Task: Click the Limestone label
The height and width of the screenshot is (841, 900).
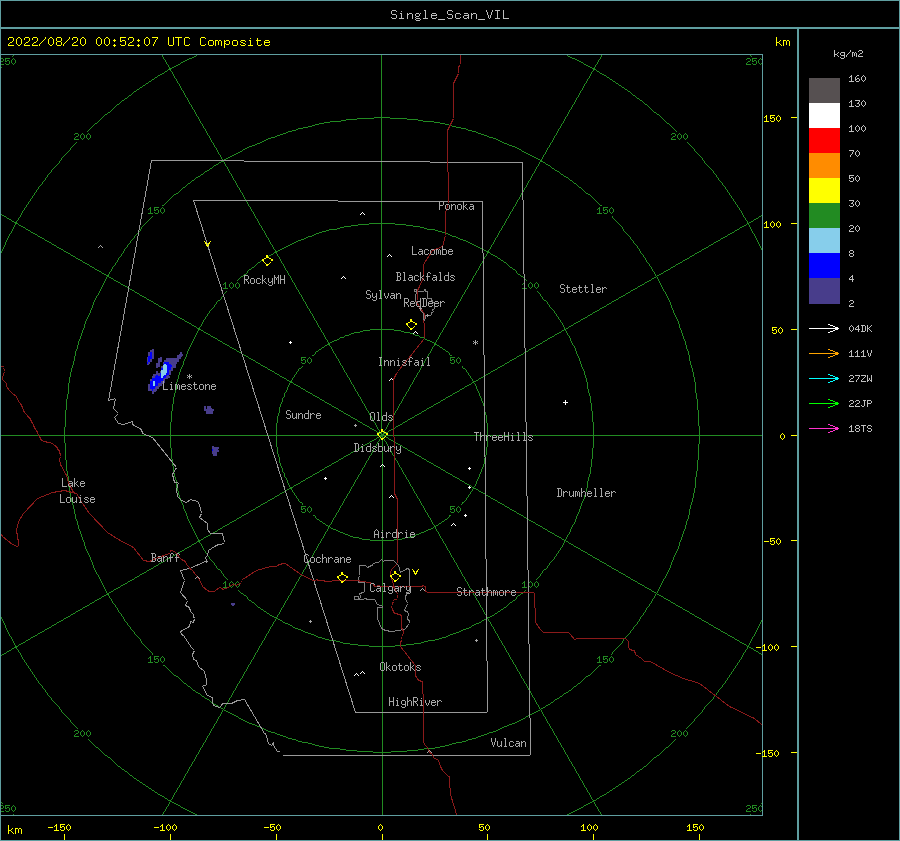Action: (x=189, y=386)
